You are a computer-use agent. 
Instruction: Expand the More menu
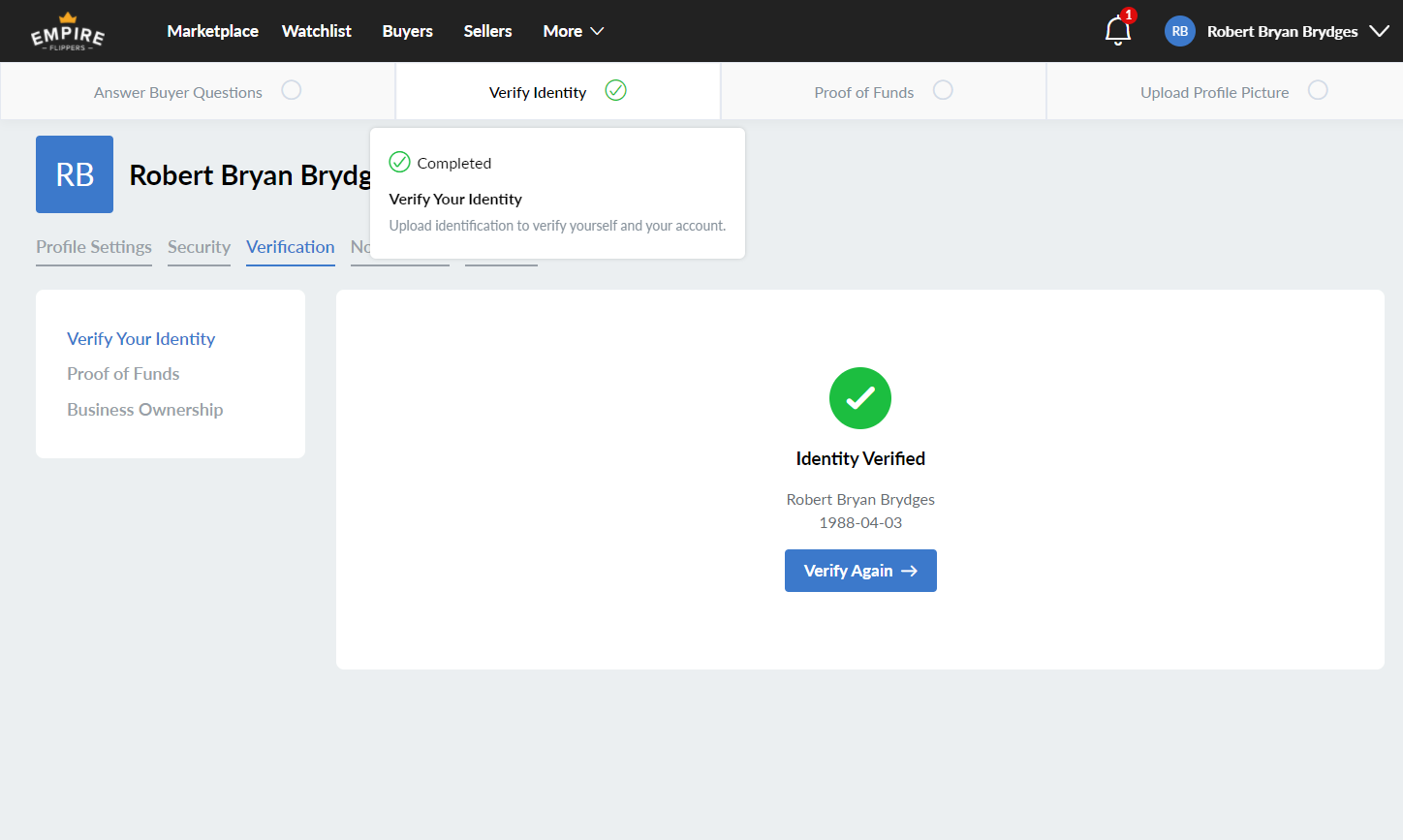[574, 31]
